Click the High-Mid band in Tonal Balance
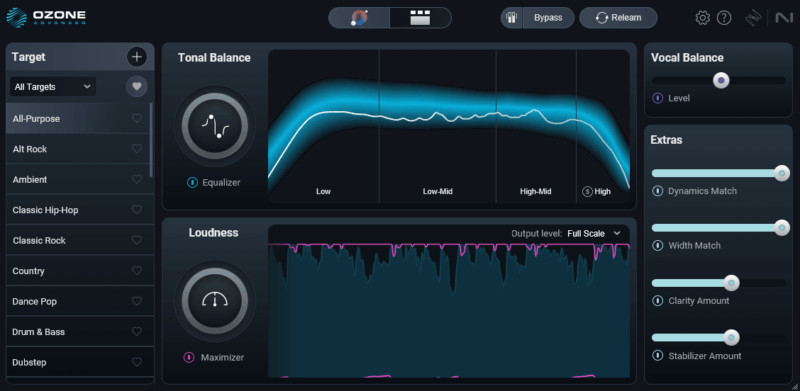 pos(536,127)
